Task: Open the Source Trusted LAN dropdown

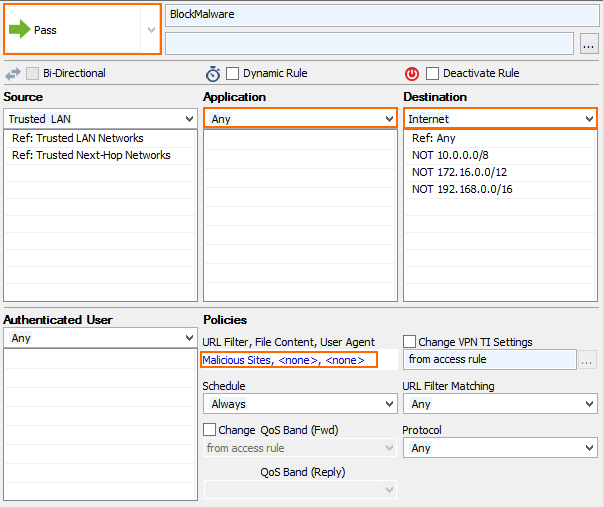Action: [x=100, y=119]
